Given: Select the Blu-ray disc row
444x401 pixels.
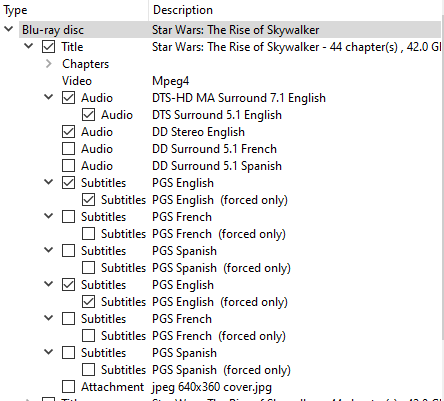Looking at the screenshot, I should (230, 30).
